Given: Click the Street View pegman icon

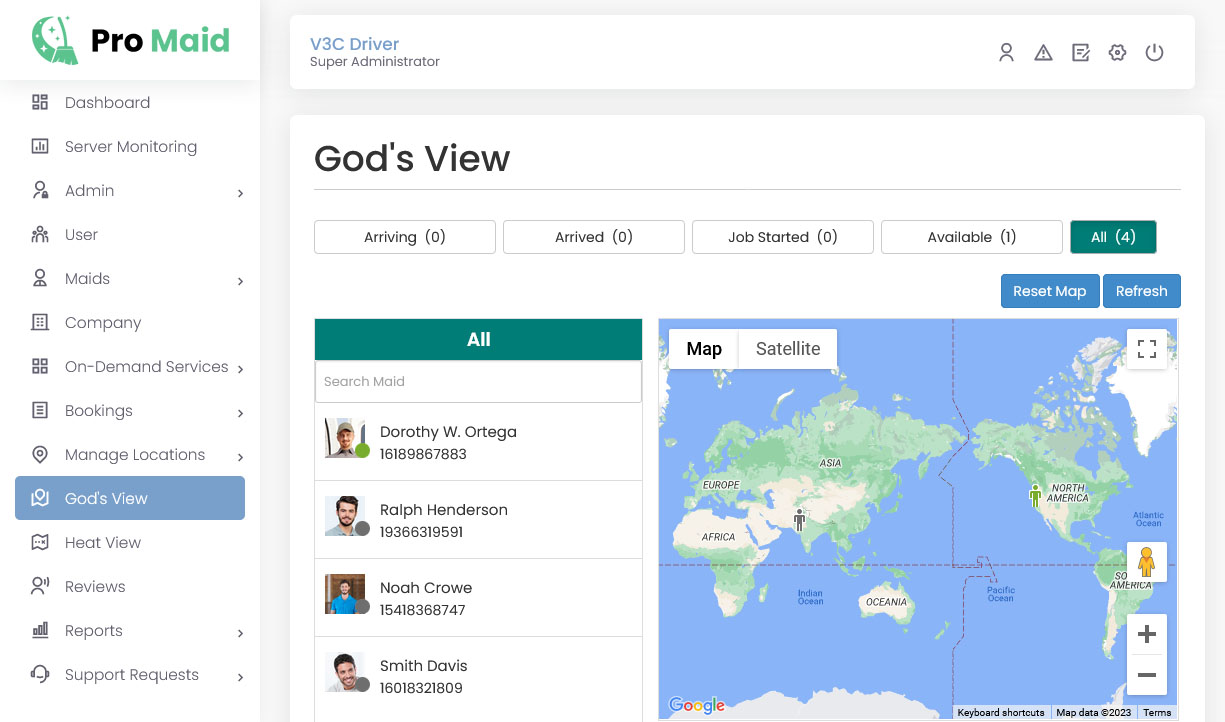Looking at the screenshot, I should click(1147, 562).
